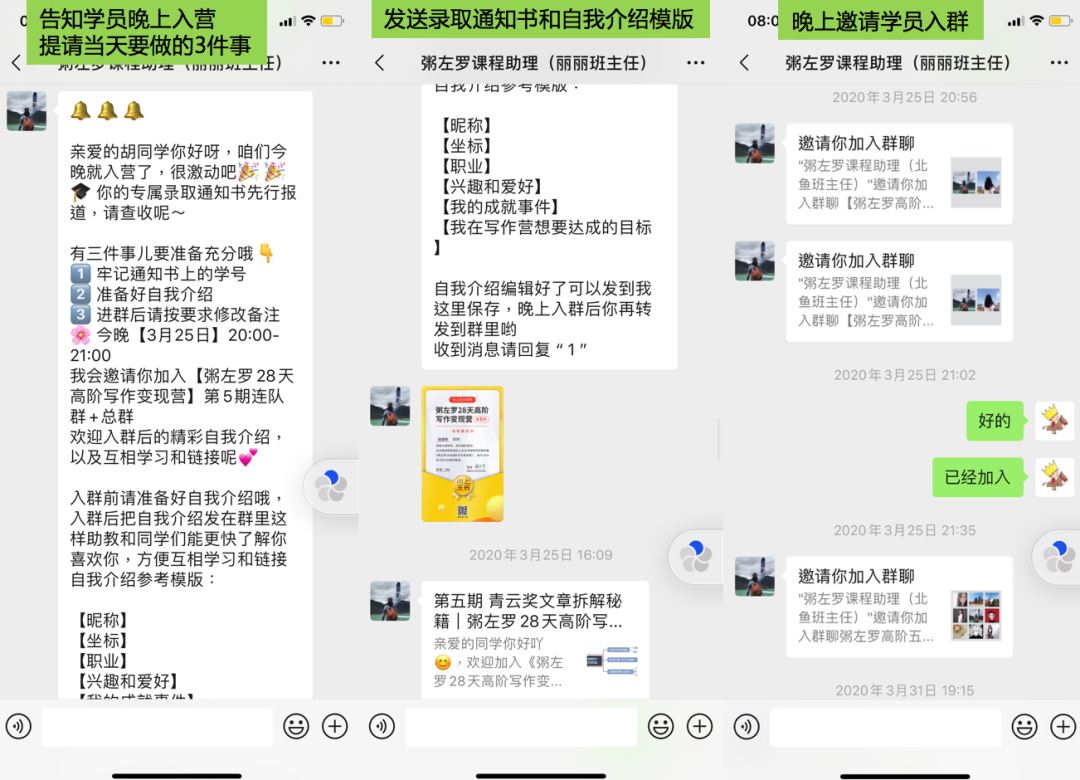The image size is (1080, 780).
Task: Switch to voice input in 告知学员晚上入营 chat
Action: pos(19,726)
